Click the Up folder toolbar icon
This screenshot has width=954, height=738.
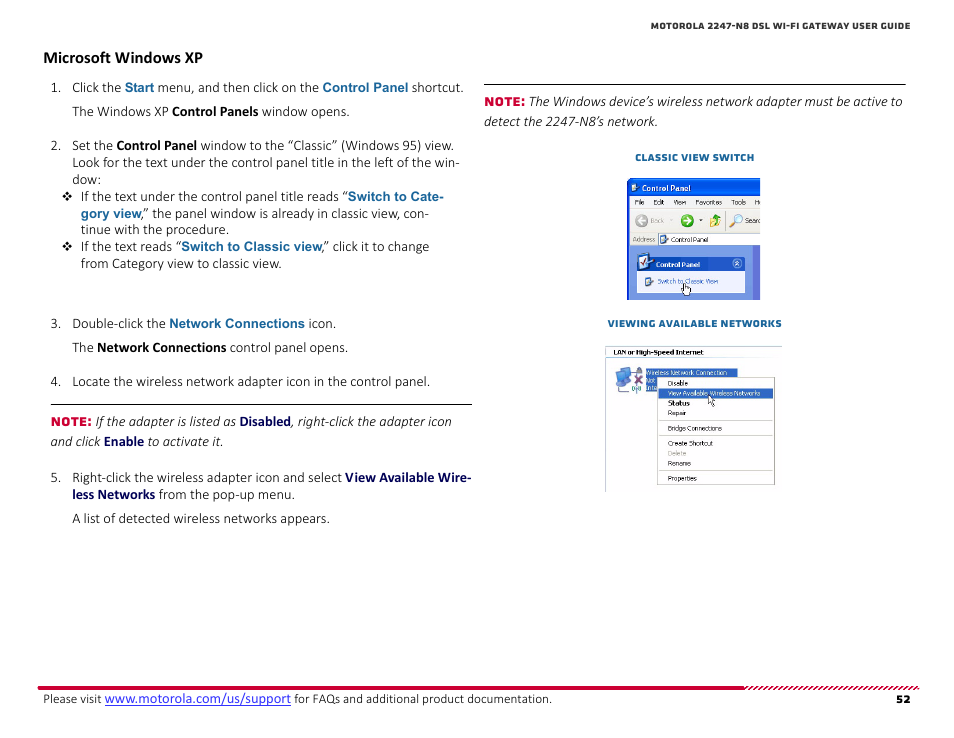tap(715, 220)
